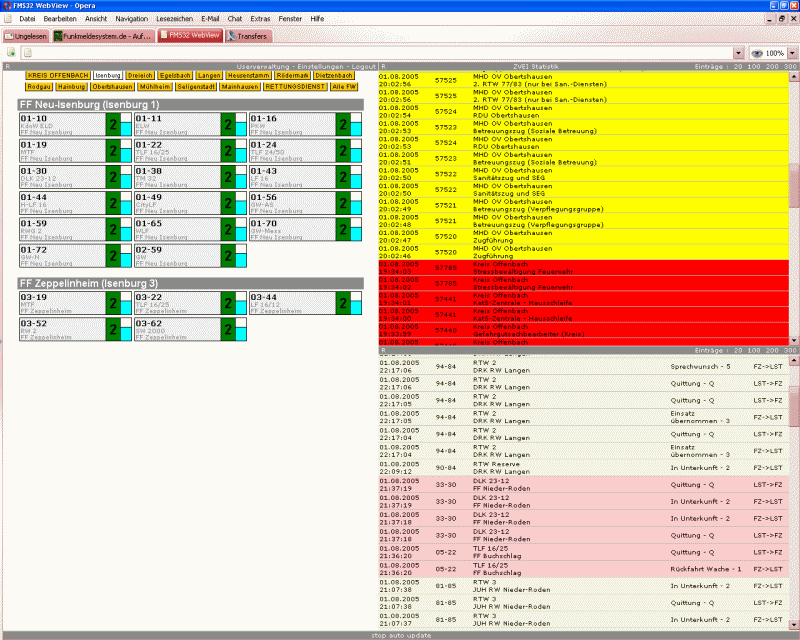Open the Extras menu
Image resolution: width=800 pixels, height=640 pixels.
coord(260,19)
